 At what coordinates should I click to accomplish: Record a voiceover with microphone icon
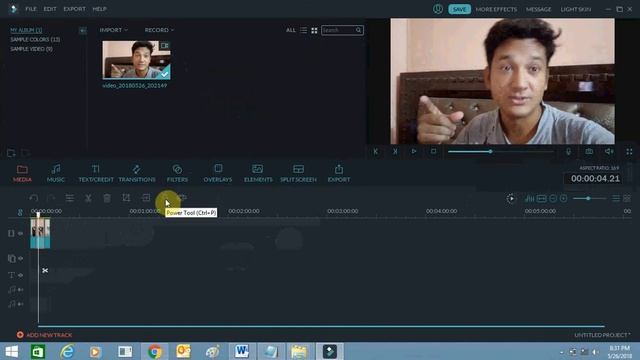click(x=568, y=151)
